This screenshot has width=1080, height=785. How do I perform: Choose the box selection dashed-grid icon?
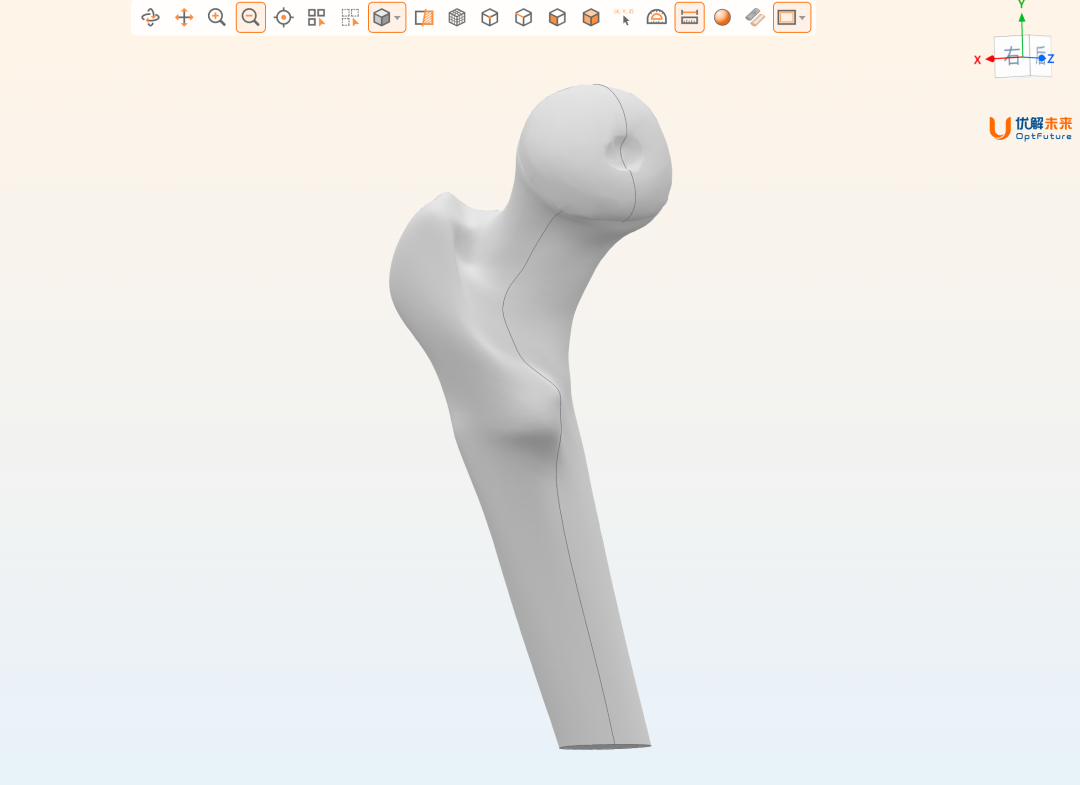pos(351,17)
